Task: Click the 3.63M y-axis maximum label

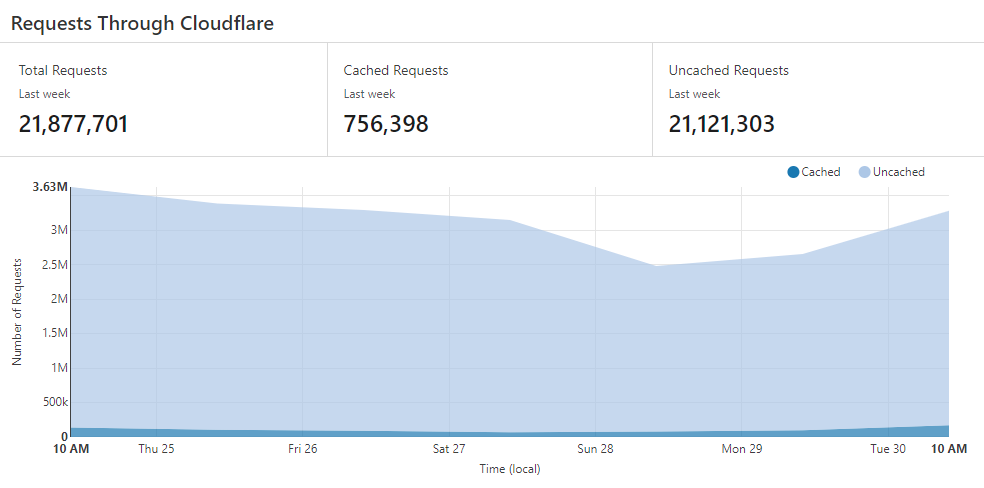Action: 49,187
